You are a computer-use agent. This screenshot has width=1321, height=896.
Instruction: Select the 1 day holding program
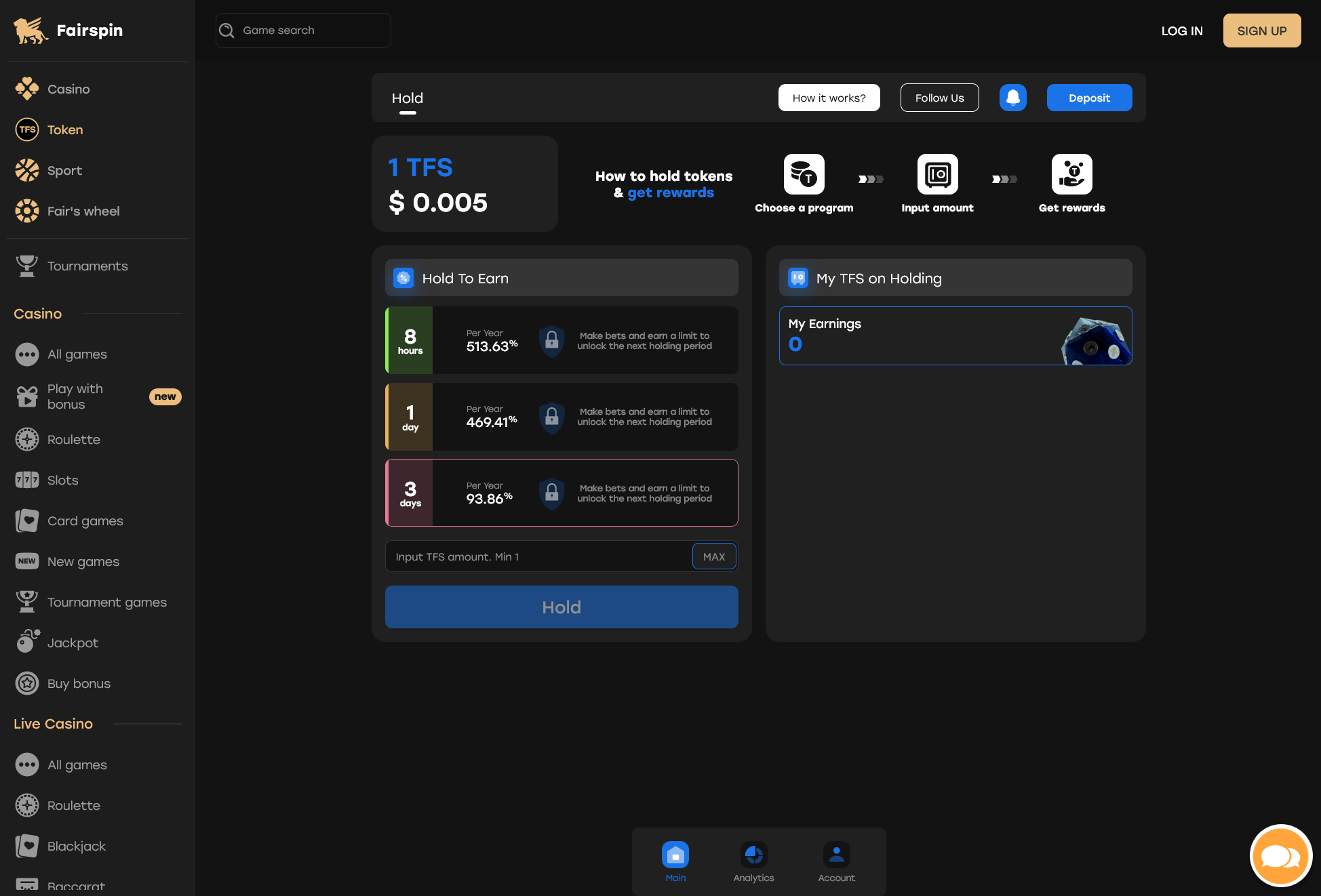[x=561, y=417]
